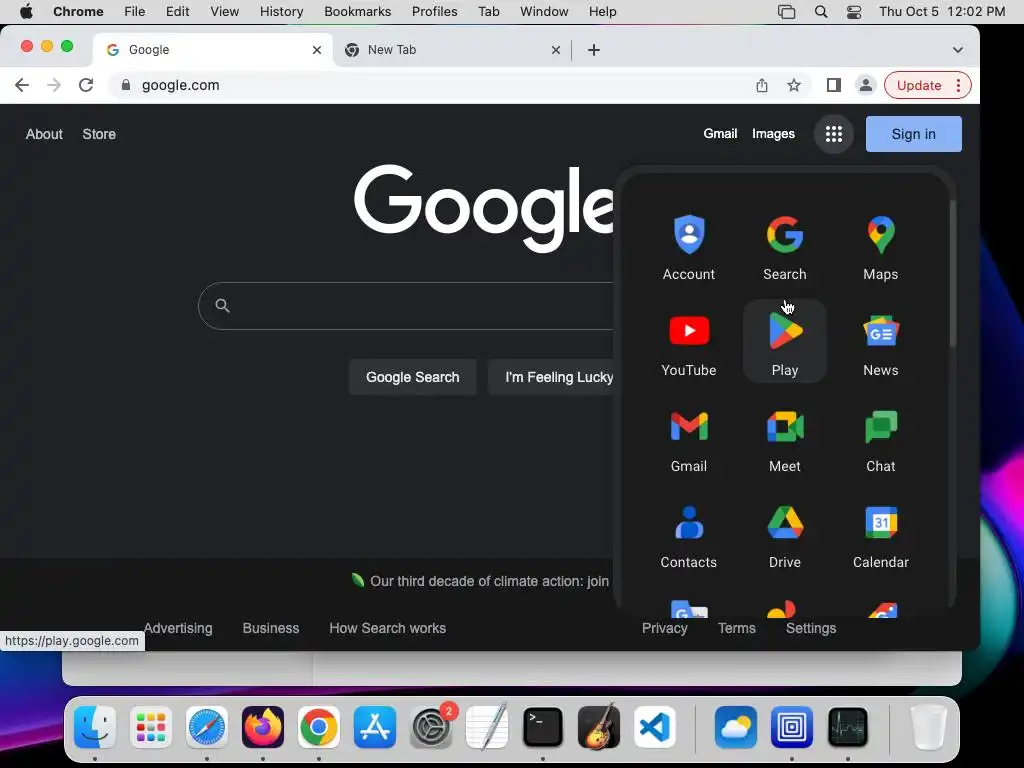The width and height of the screenshot is (1024, 768).
Task: Open Visual Studio Code from the Dock
Action: pyautogui.click(x=654, y=727)
